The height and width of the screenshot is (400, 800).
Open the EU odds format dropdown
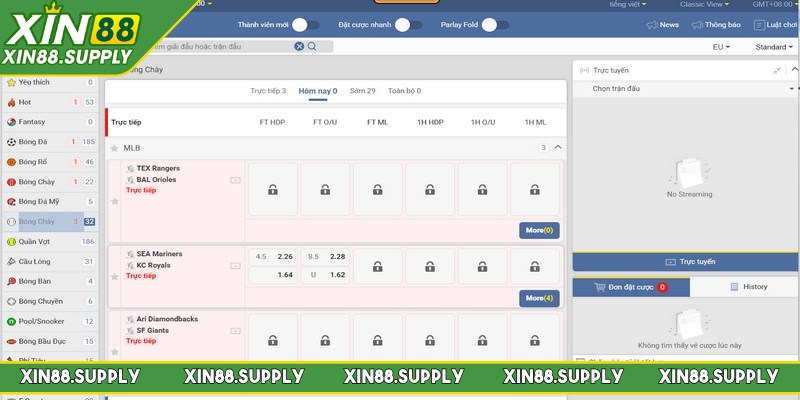(x=720, y=47)
